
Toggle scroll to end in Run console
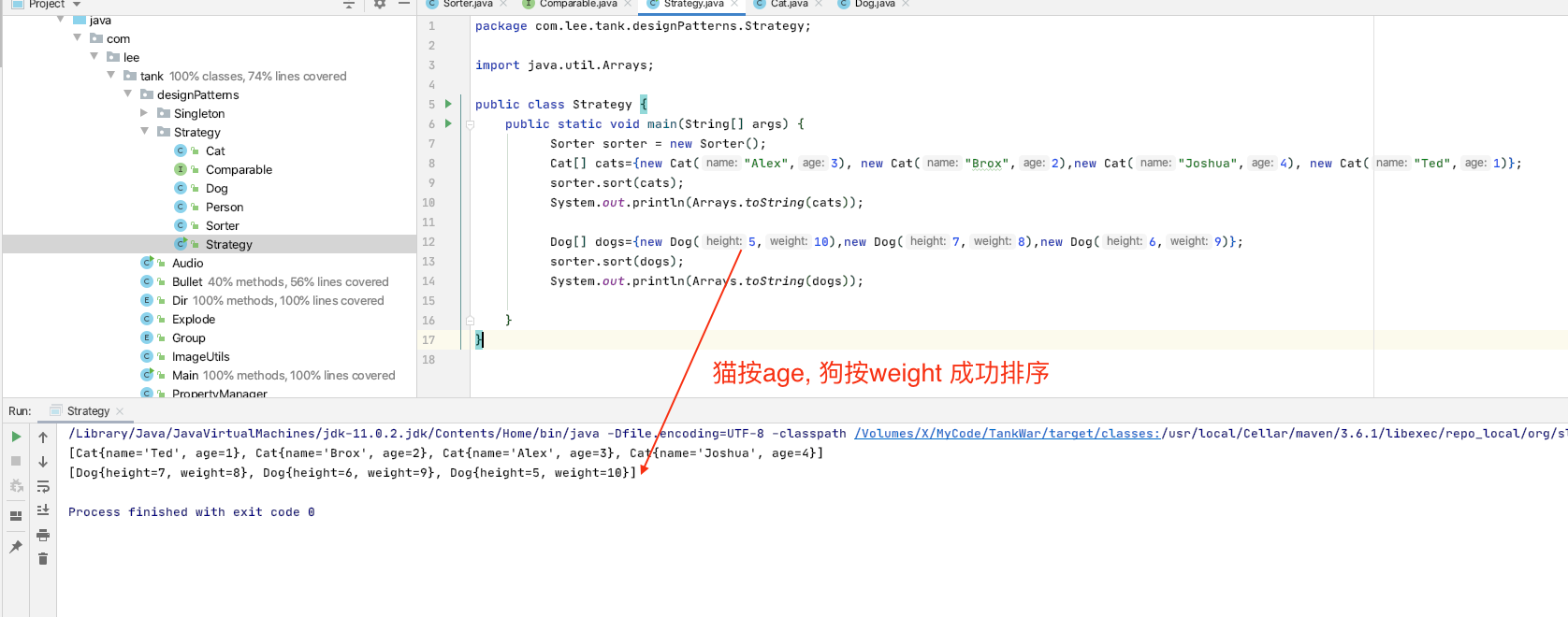pos(43,510)
